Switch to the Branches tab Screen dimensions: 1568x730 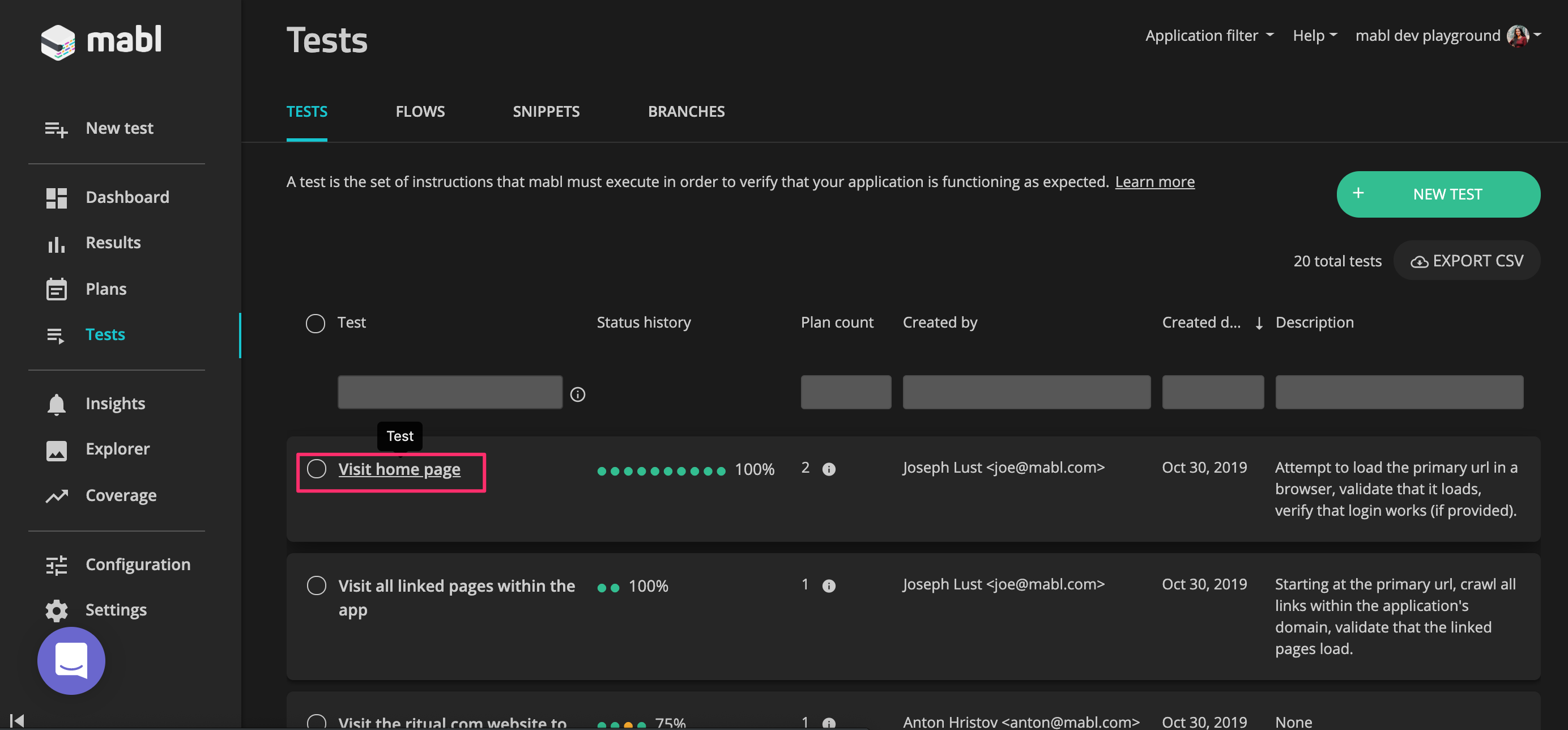click(686, 112)
